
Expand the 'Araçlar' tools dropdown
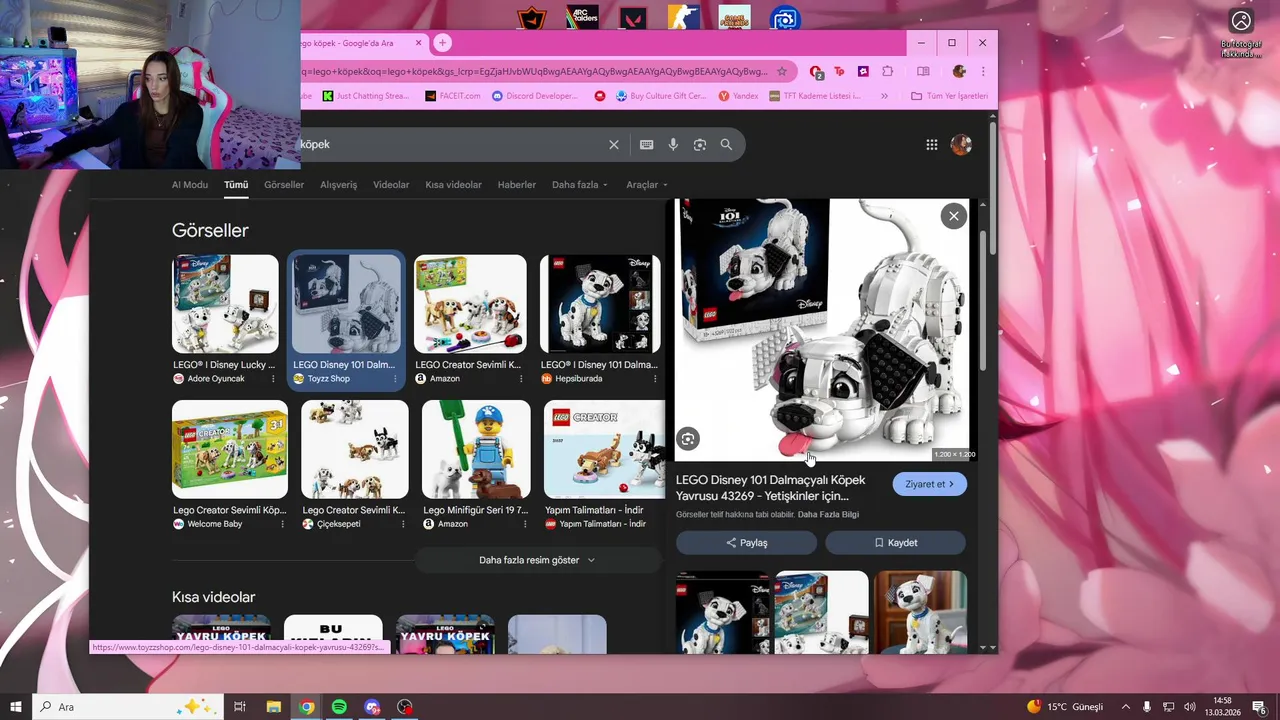647,185
